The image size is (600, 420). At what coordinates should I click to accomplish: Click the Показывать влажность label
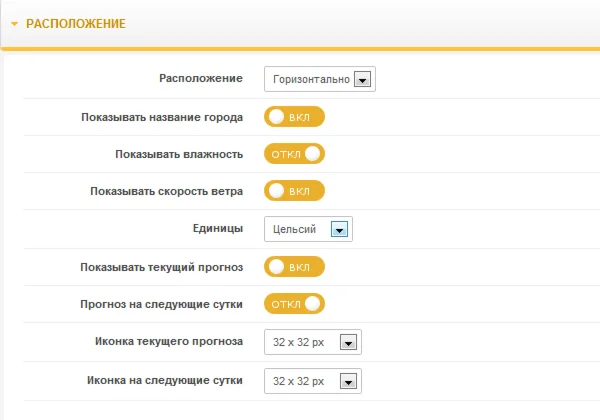[x=180, y=154]
